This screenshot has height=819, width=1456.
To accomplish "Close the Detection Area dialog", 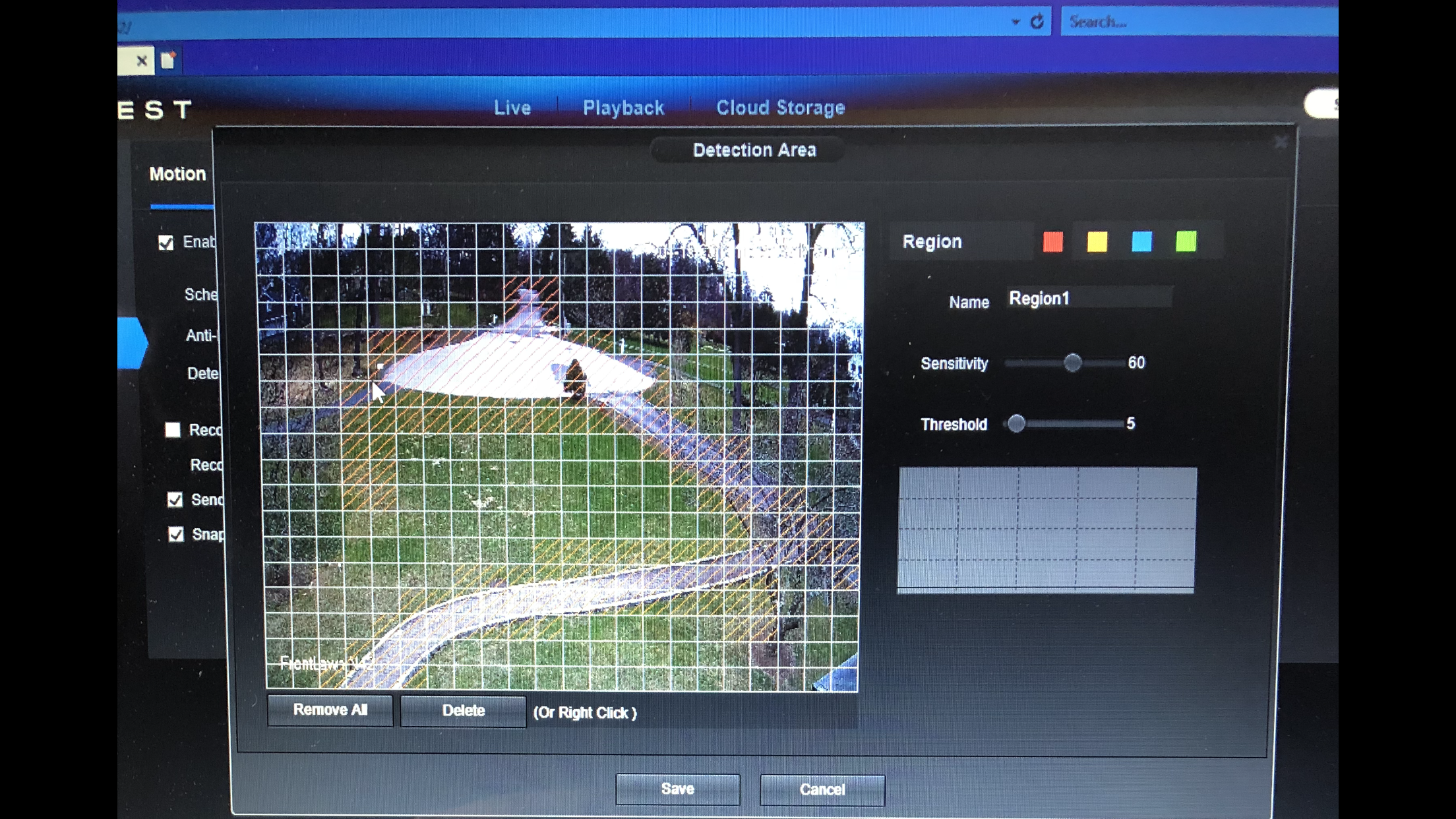I will click(1281, 142).
